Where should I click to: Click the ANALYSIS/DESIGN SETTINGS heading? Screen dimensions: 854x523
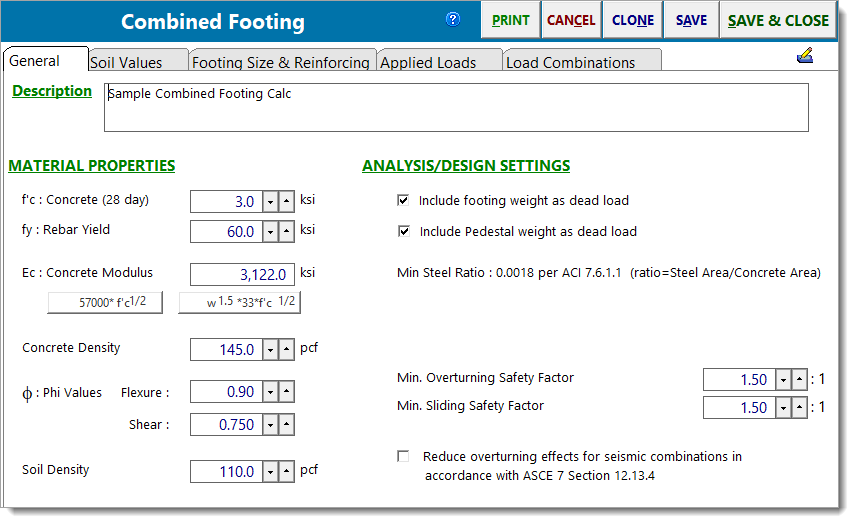click(x=466, y=166)
